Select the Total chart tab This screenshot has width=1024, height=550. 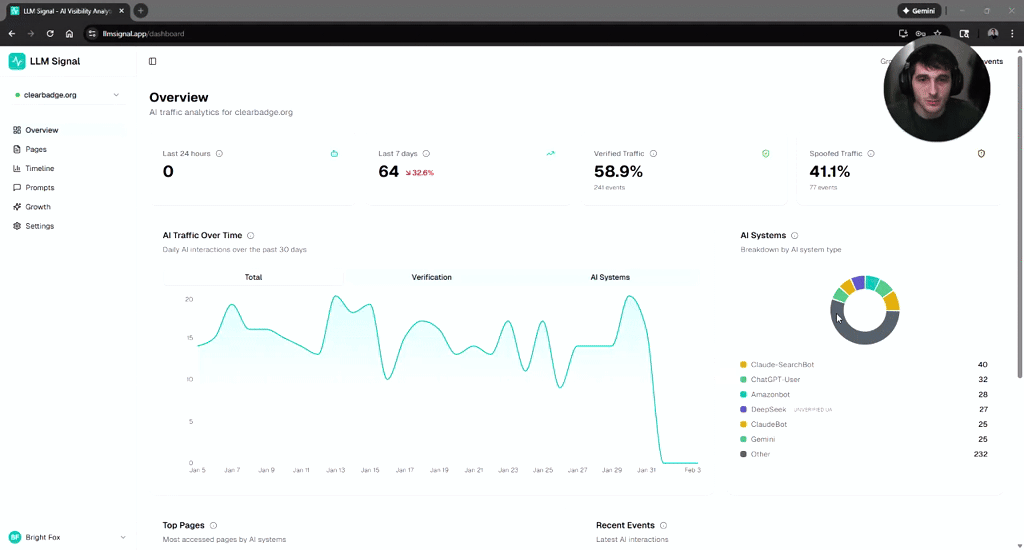click(x=253, y=277)
